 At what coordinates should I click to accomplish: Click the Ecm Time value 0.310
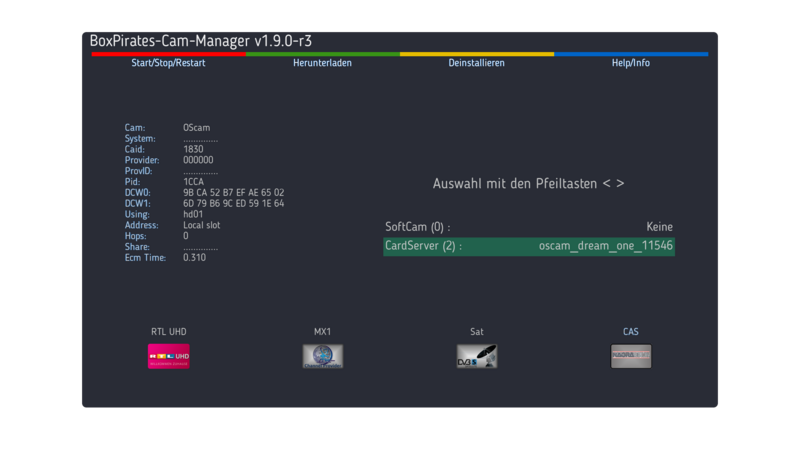195,257
